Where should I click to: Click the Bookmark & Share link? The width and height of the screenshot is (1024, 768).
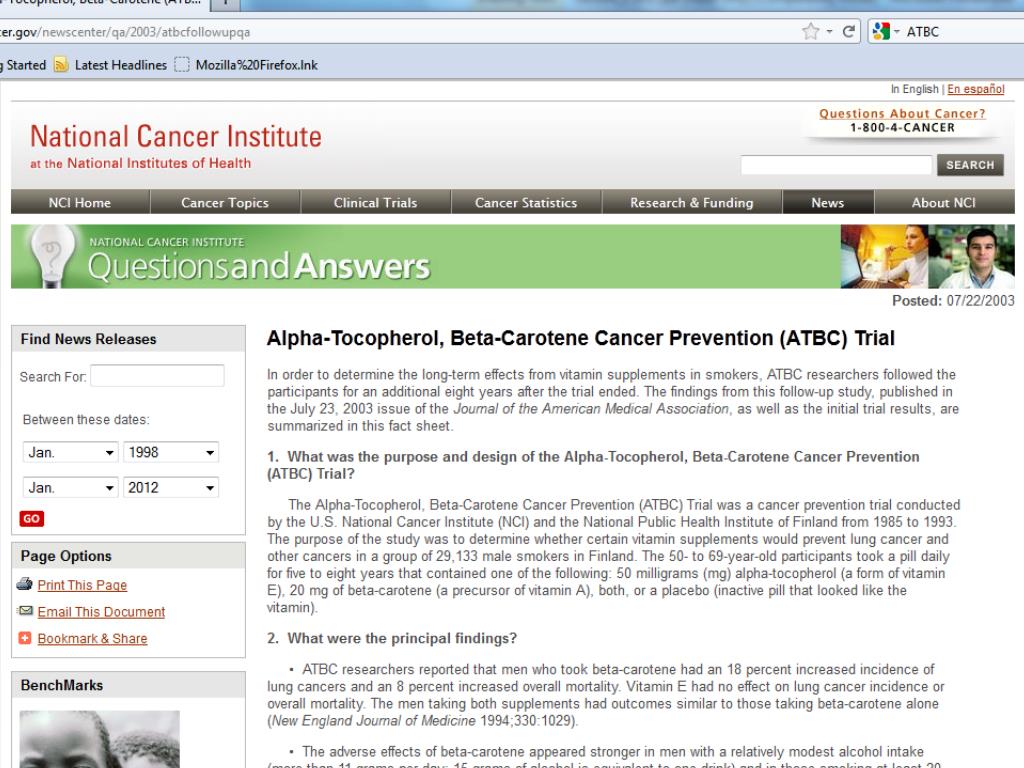point(92,639)
